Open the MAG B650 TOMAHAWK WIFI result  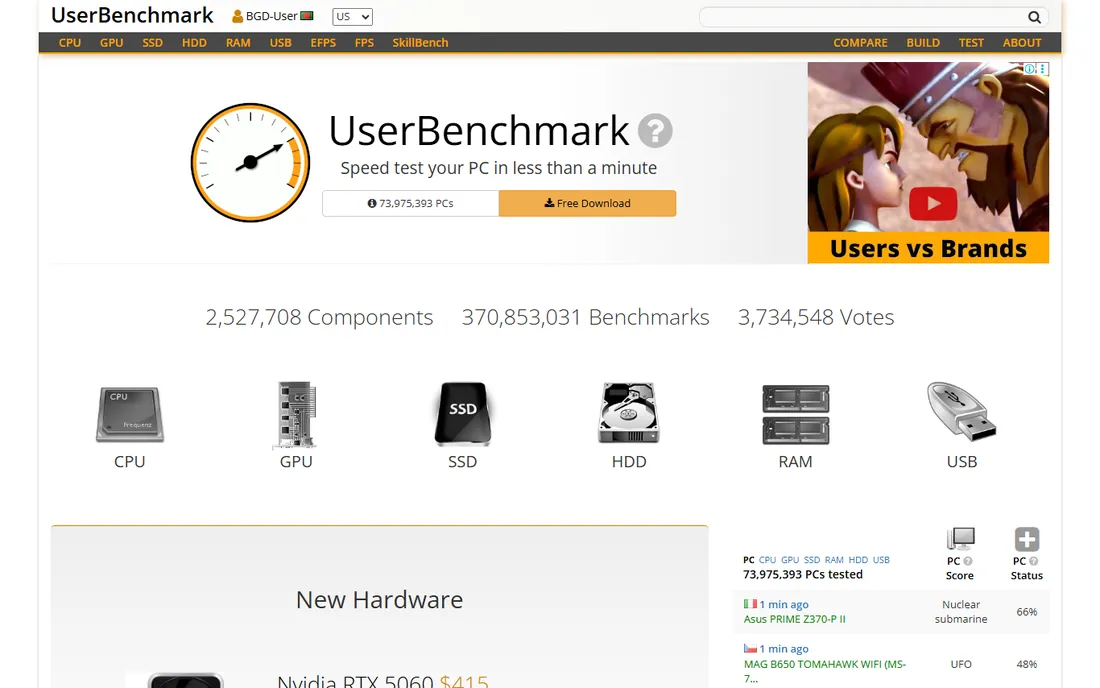tap(824, 670)
